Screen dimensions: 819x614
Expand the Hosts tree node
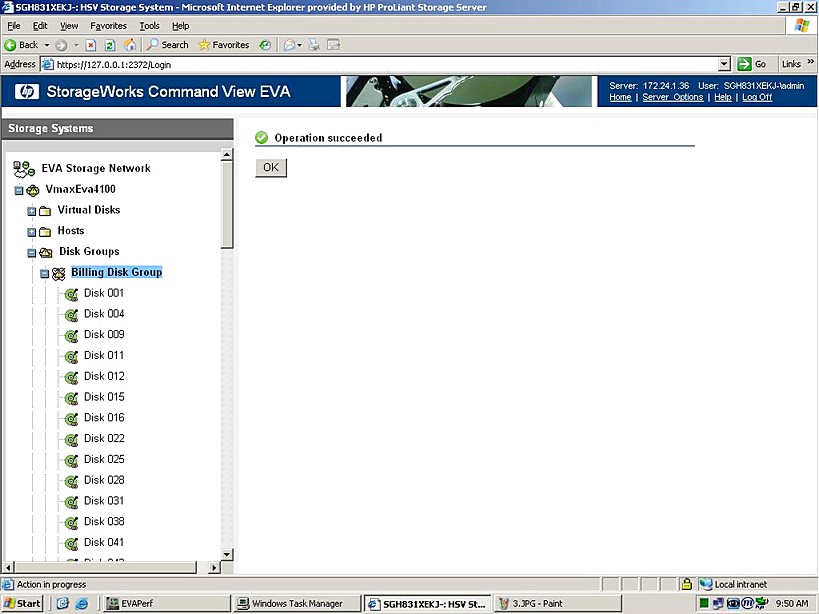coord(31,232)
